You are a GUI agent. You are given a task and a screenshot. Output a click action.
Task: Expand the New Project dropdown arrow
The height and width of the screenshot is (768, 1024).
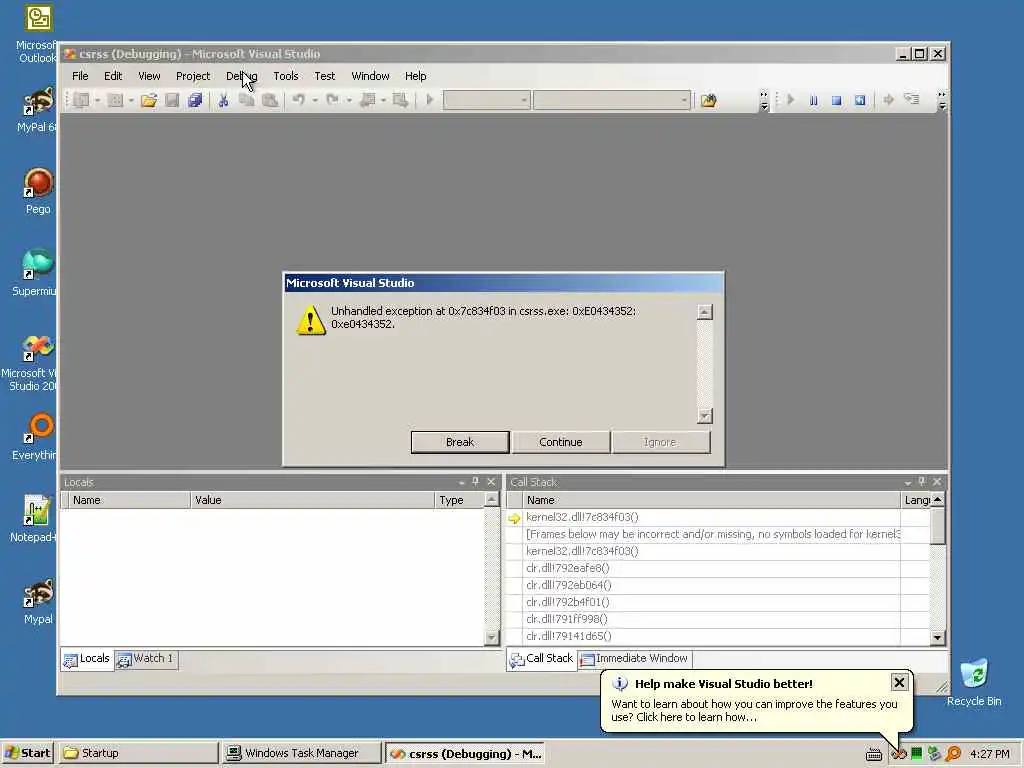pyautogui.click(x=97, y=100)
